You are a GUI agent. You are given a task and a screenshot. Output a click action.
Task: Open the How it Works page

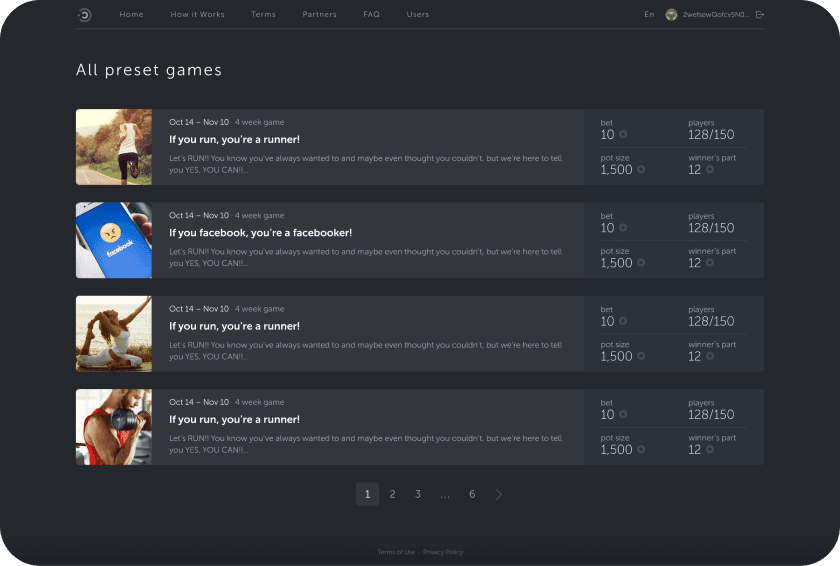point(197,14)
